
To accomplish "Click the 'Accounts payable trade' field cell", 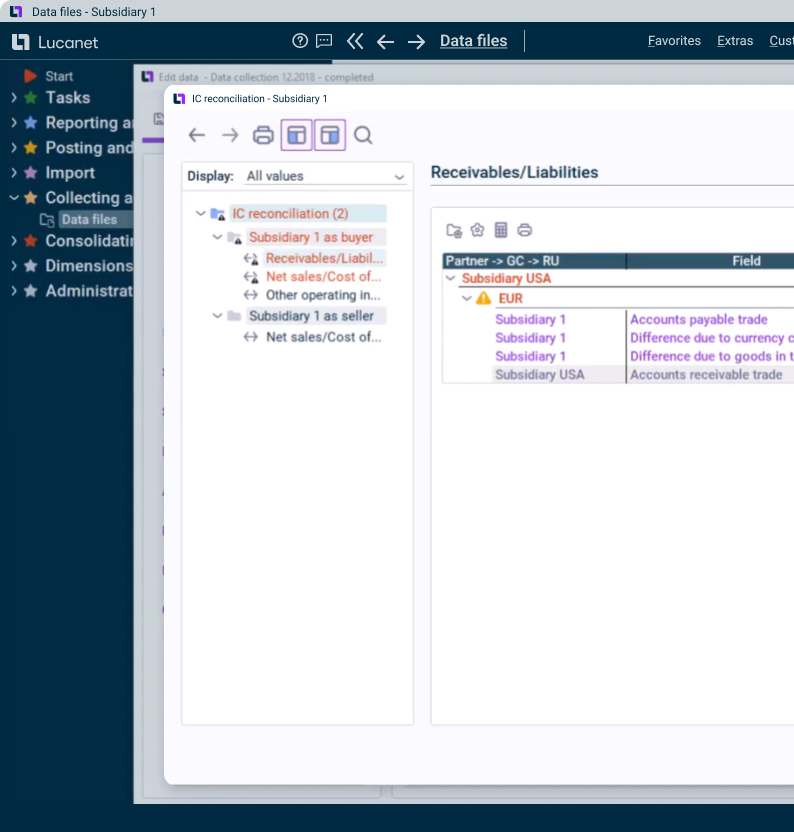I will [698, 320].
